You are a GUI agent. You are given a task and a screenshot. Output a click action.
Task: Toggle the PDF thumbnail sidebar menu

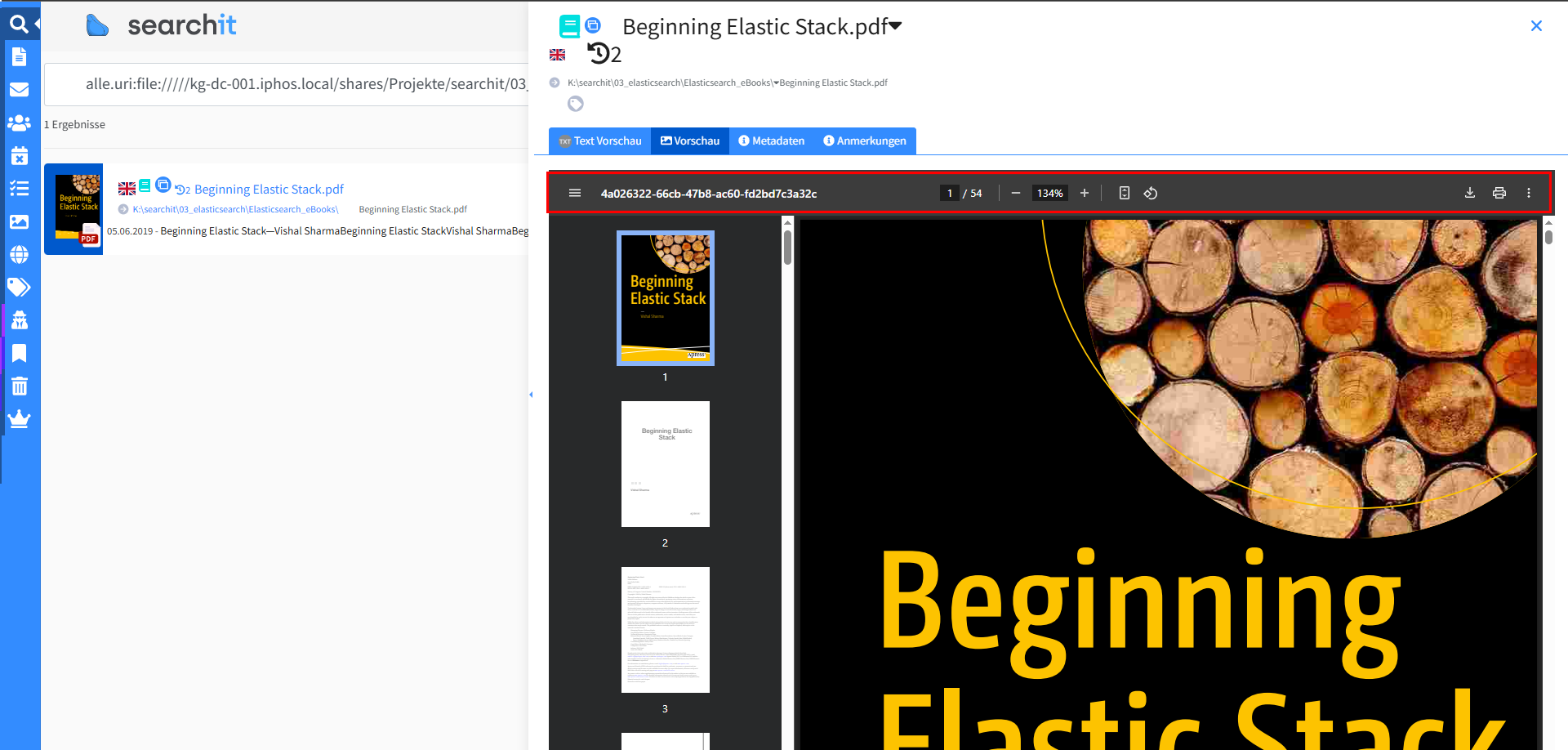coord(574,193)
